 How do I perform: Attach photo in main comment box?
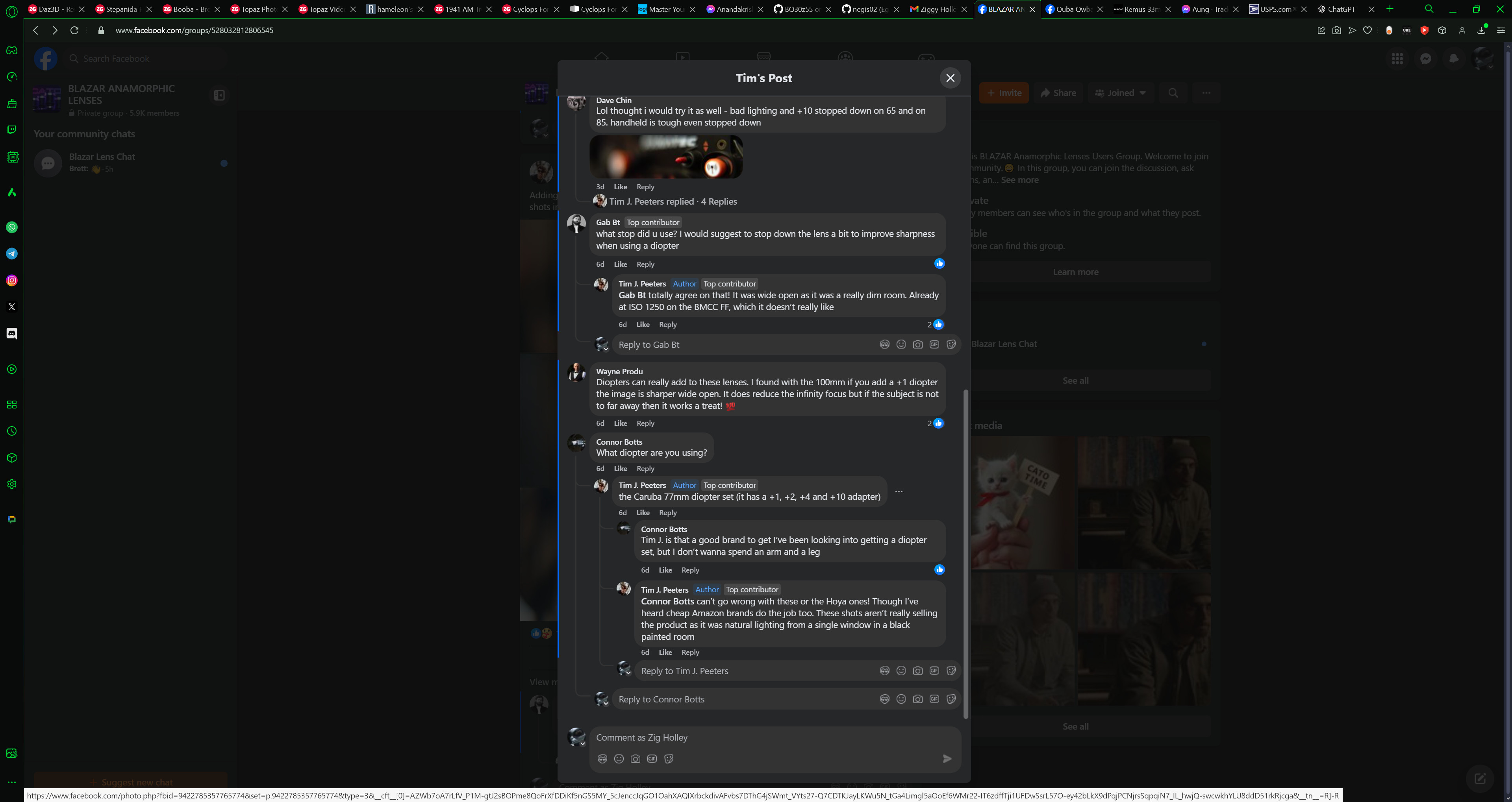[635, 759]
